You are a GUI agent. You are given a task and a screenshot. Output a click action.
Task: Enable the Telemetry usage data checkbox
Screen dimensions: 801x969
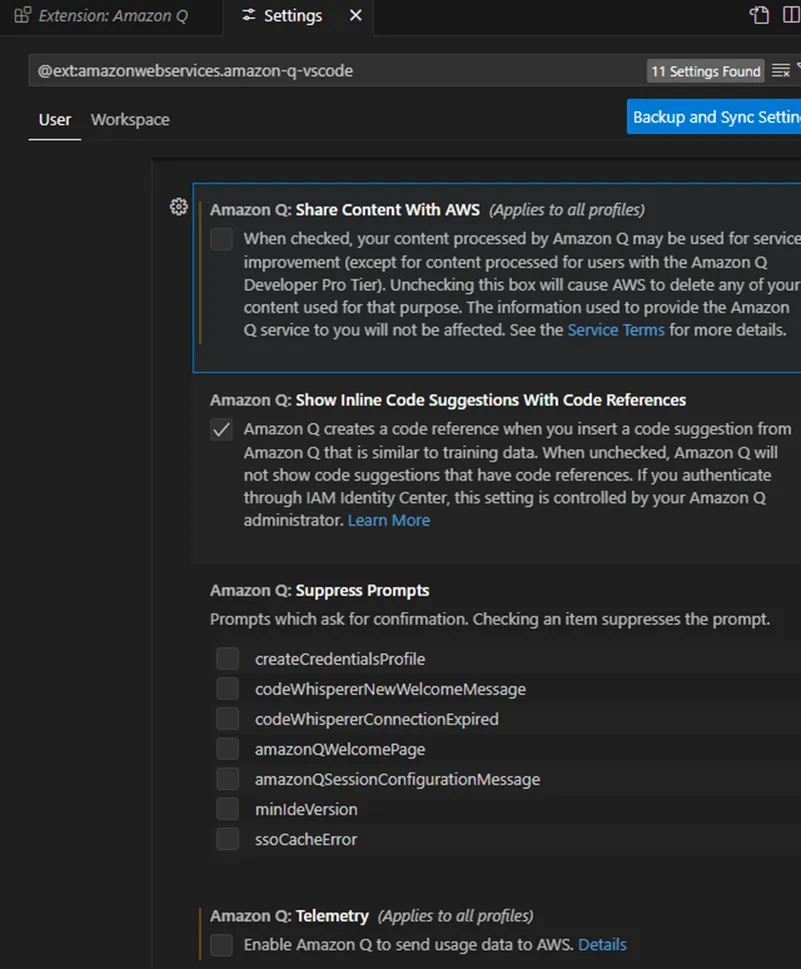[x=221, y=945]
